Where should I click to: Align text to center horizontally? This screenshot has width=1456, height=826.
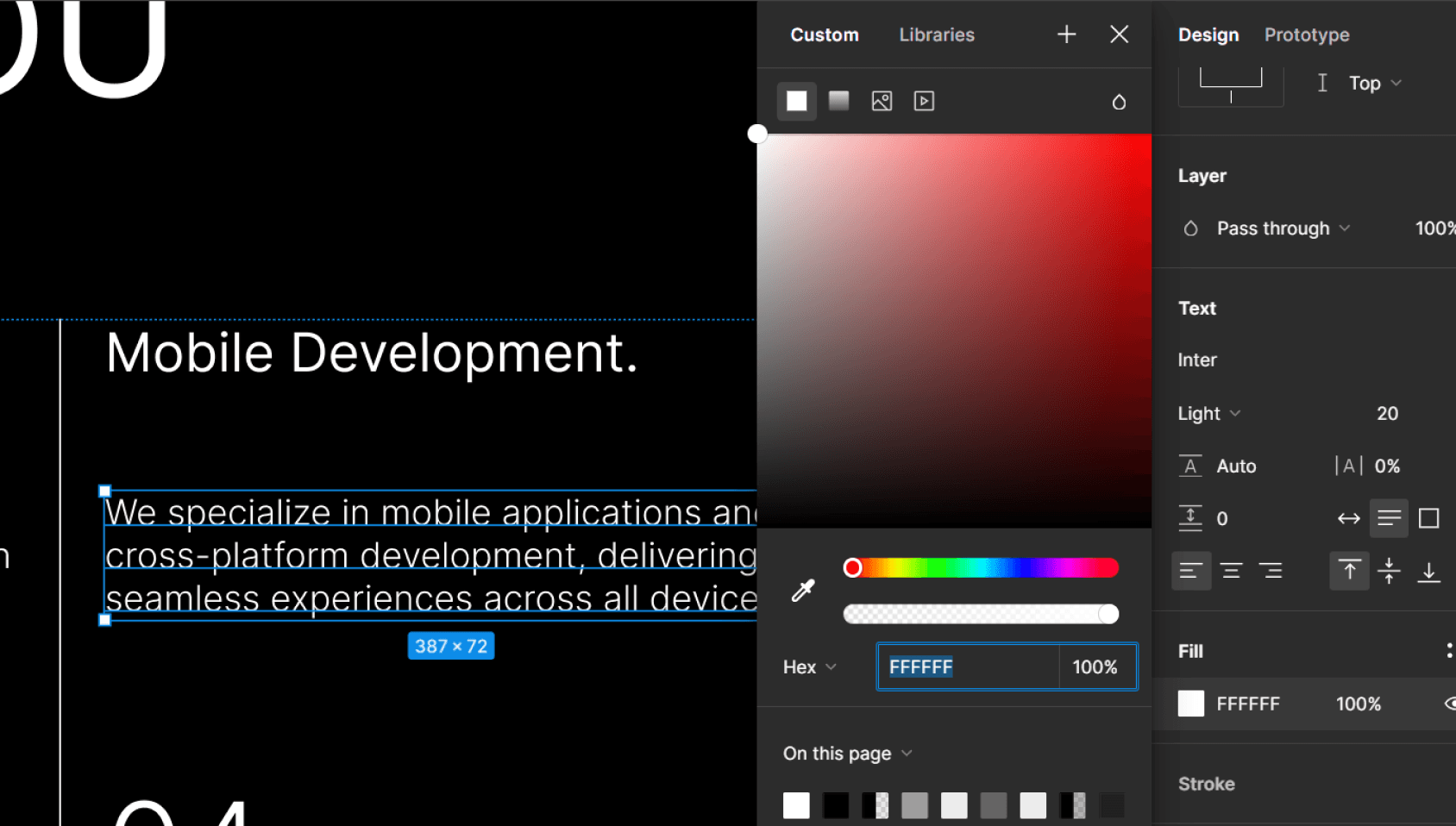click(1231, 571)
